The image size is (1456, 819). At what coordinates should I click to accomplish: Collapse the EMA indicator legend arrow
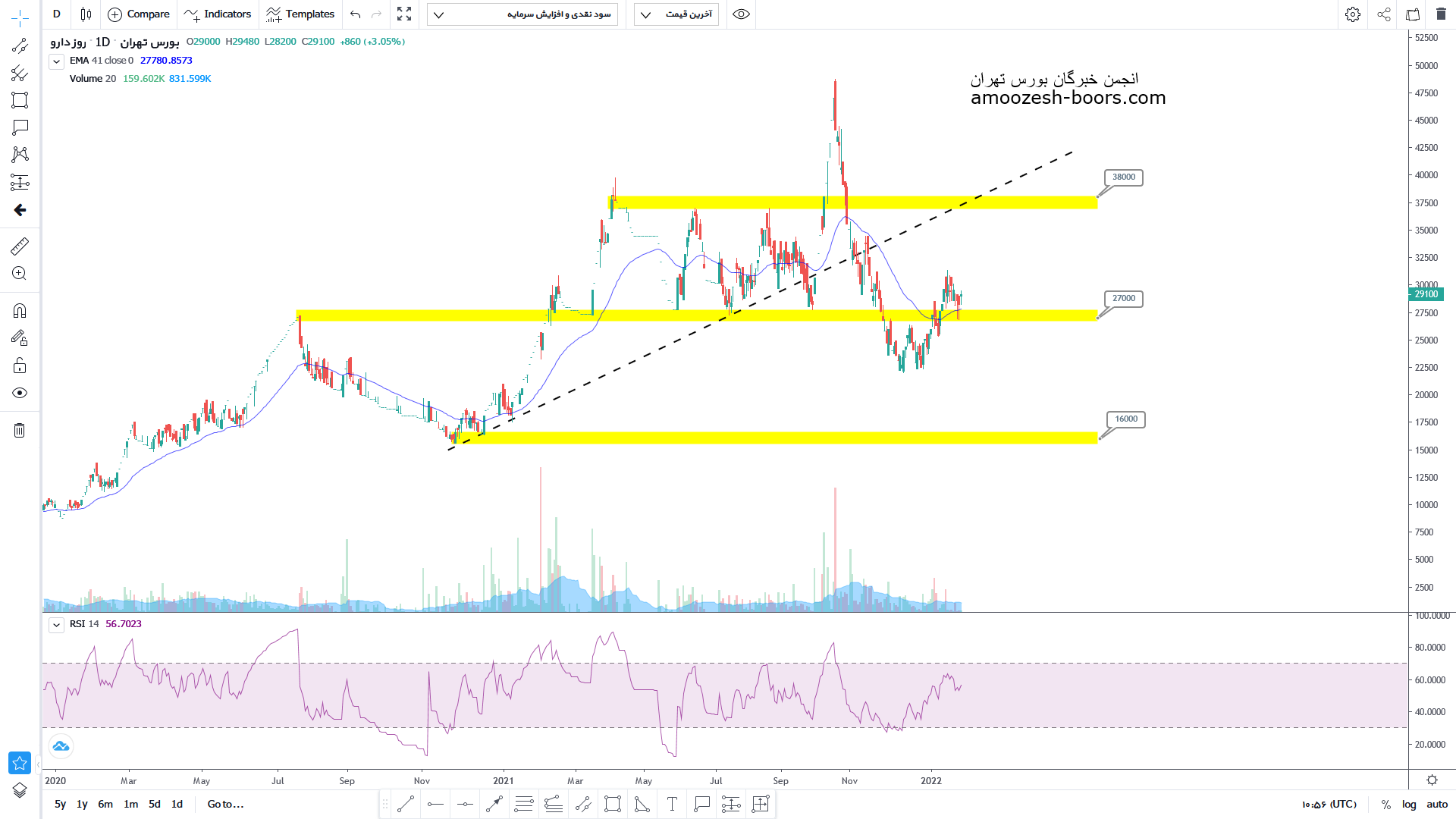56,61
